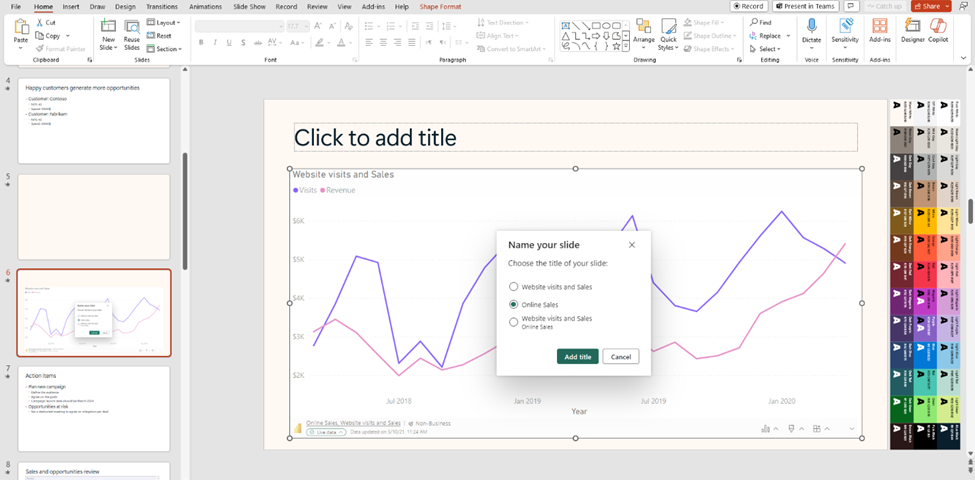The image size is (975, 480).
Task: Open Copilot from the ribbon
Action: pos(938,25)
